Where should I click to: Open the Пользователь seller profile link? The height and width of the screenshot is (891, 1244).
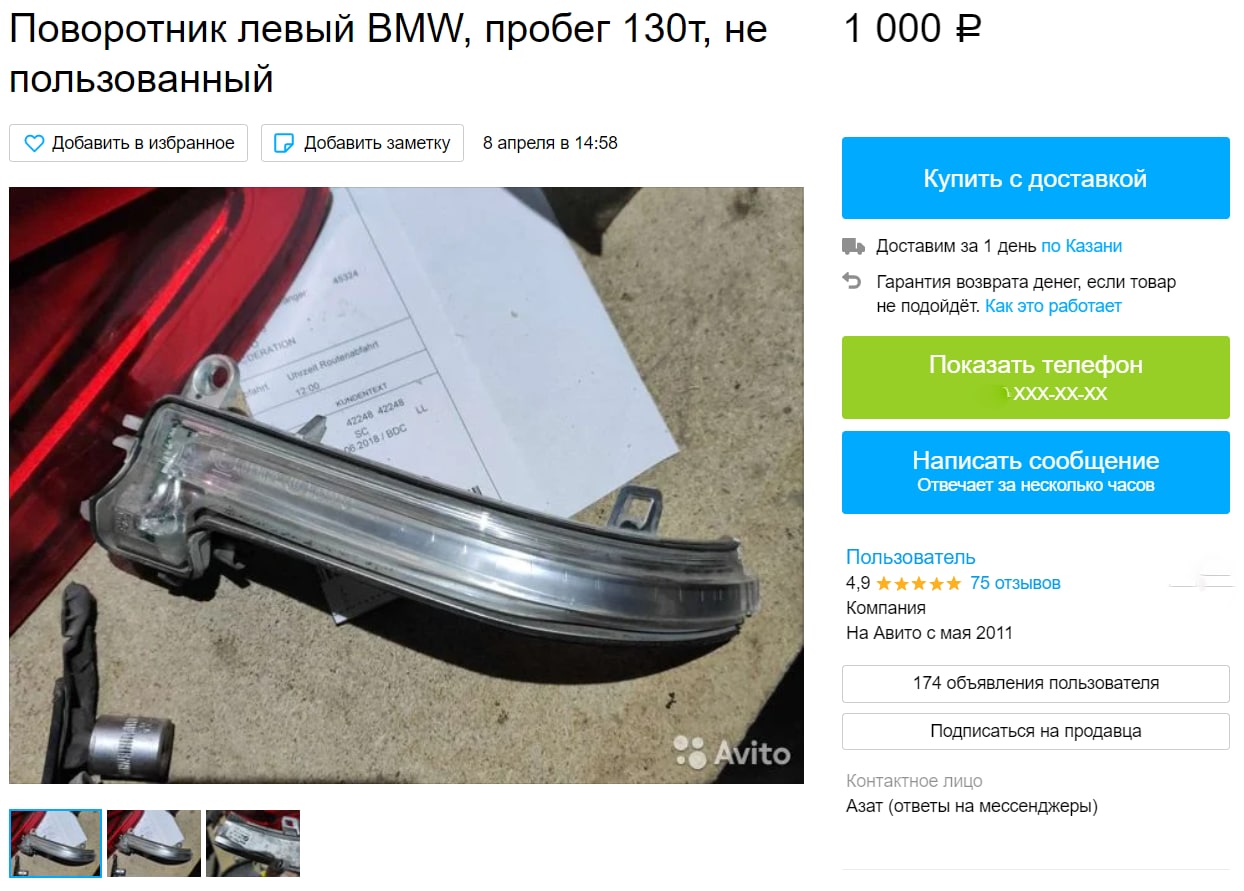(x=910, y=557)
